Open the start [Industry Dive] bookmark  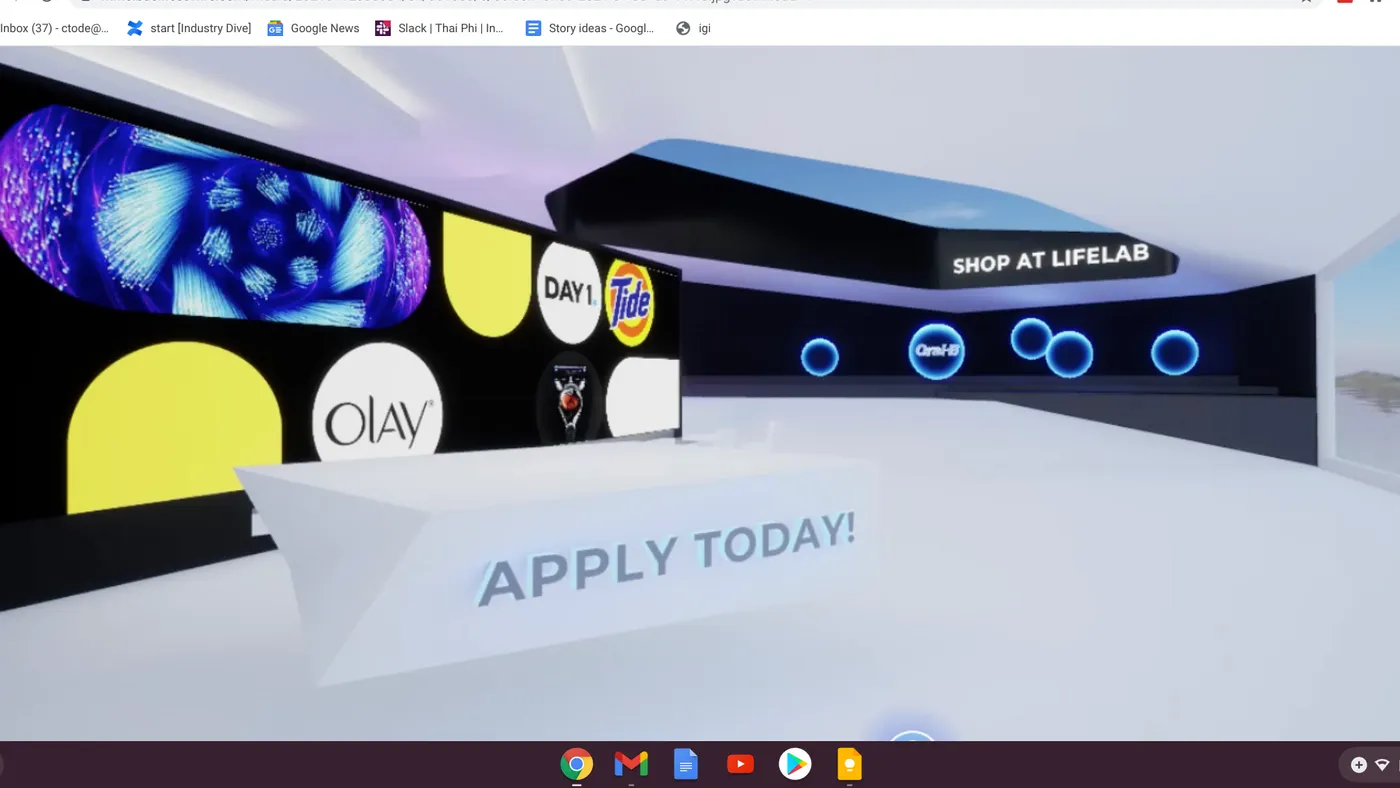[x=189, y=28]
